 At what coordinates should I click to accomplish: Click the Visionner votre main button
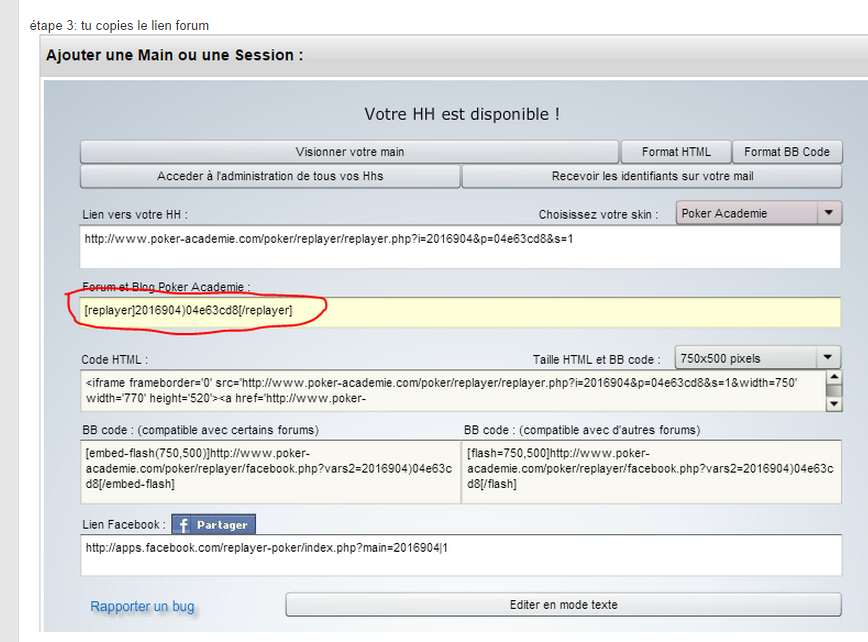point(349,152)
